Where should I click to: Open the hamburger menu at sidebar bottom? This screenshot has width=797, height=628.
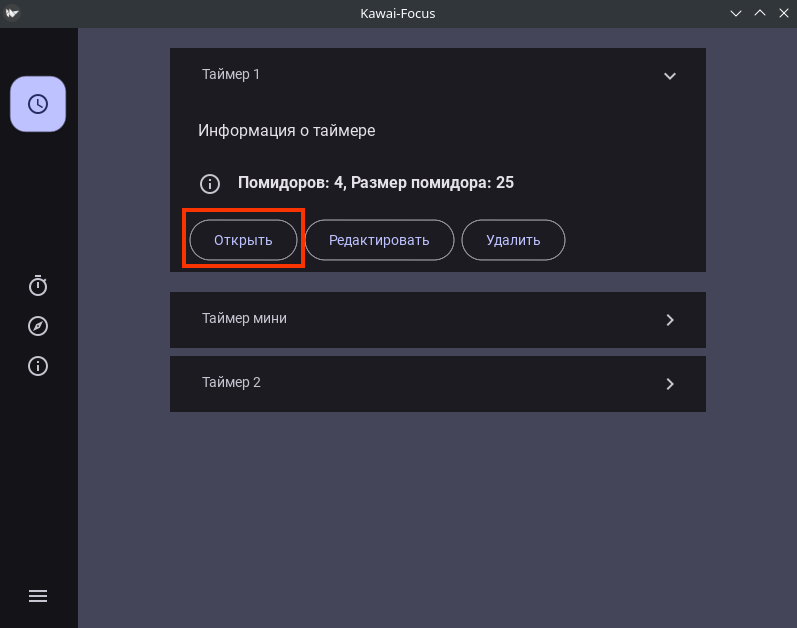38,596
